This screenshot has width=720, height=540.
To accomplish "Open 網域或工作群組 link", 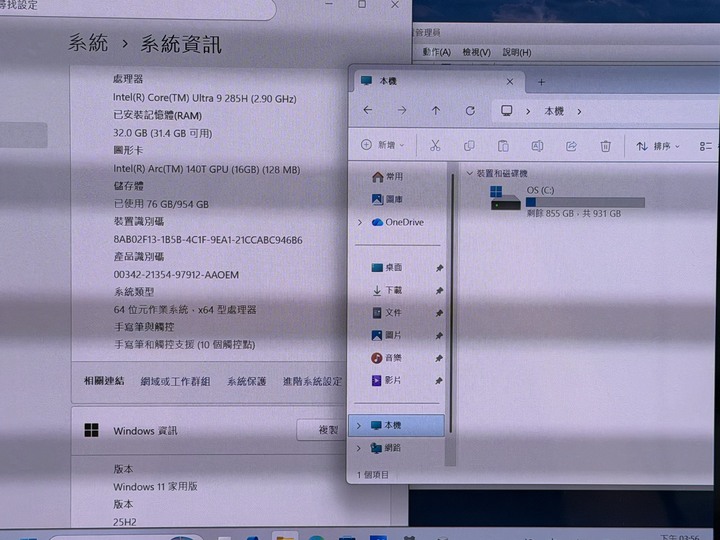I will (175, 381).
